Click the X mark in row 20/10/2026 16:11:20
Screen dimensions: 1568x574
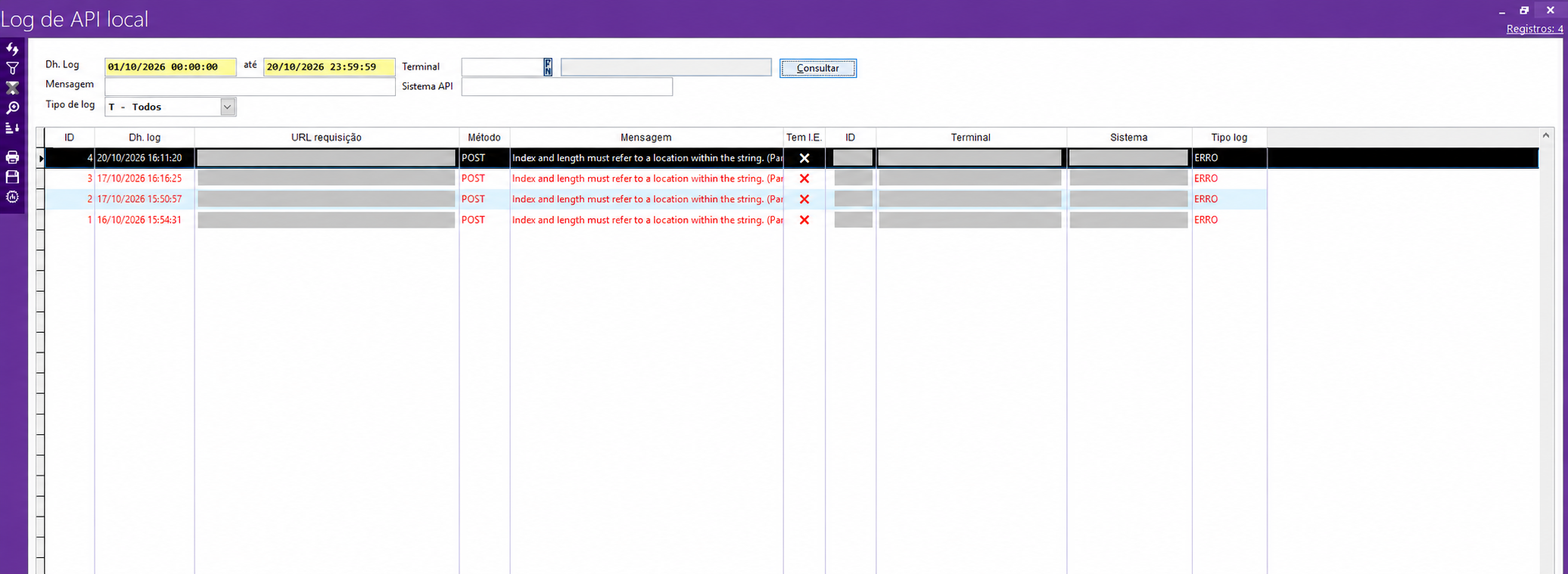804,158
